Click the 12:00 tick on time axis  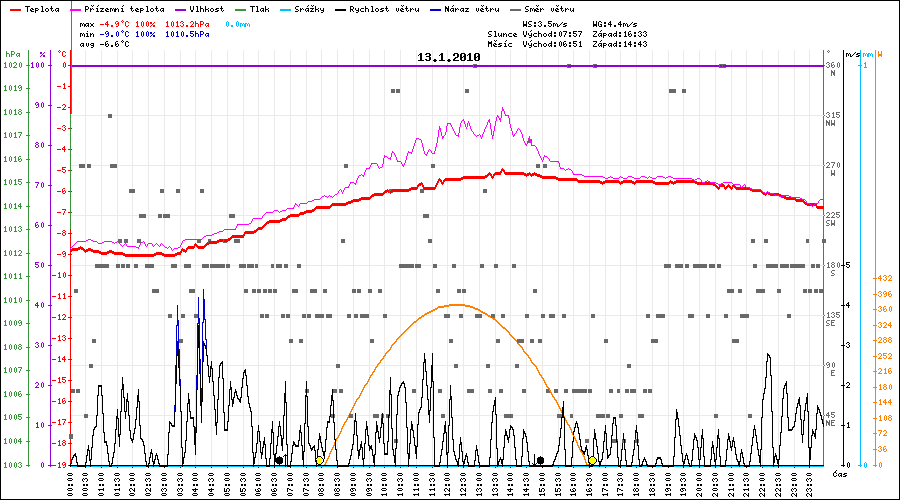pos(447,483)
